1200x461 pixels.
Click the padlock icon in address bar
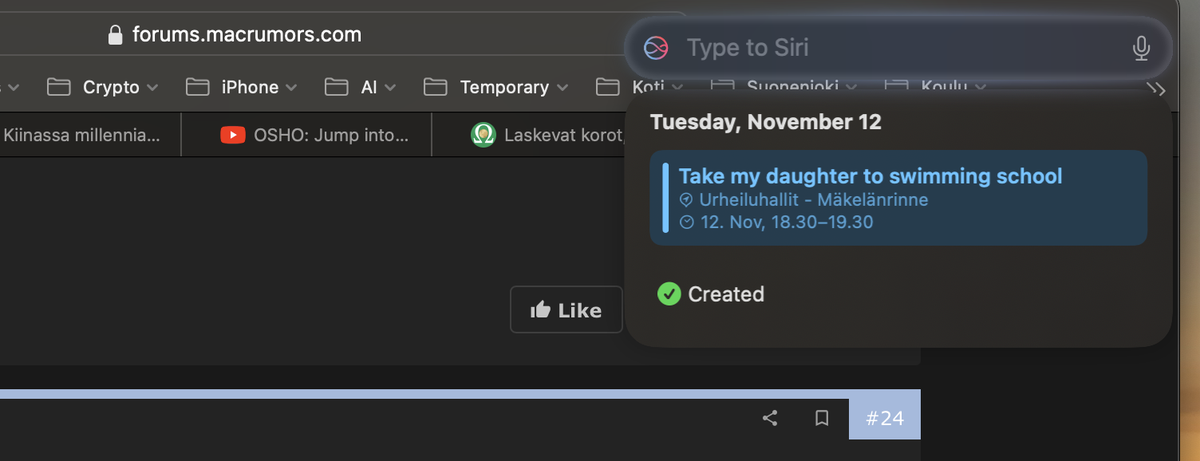click(x=115, y=35)
